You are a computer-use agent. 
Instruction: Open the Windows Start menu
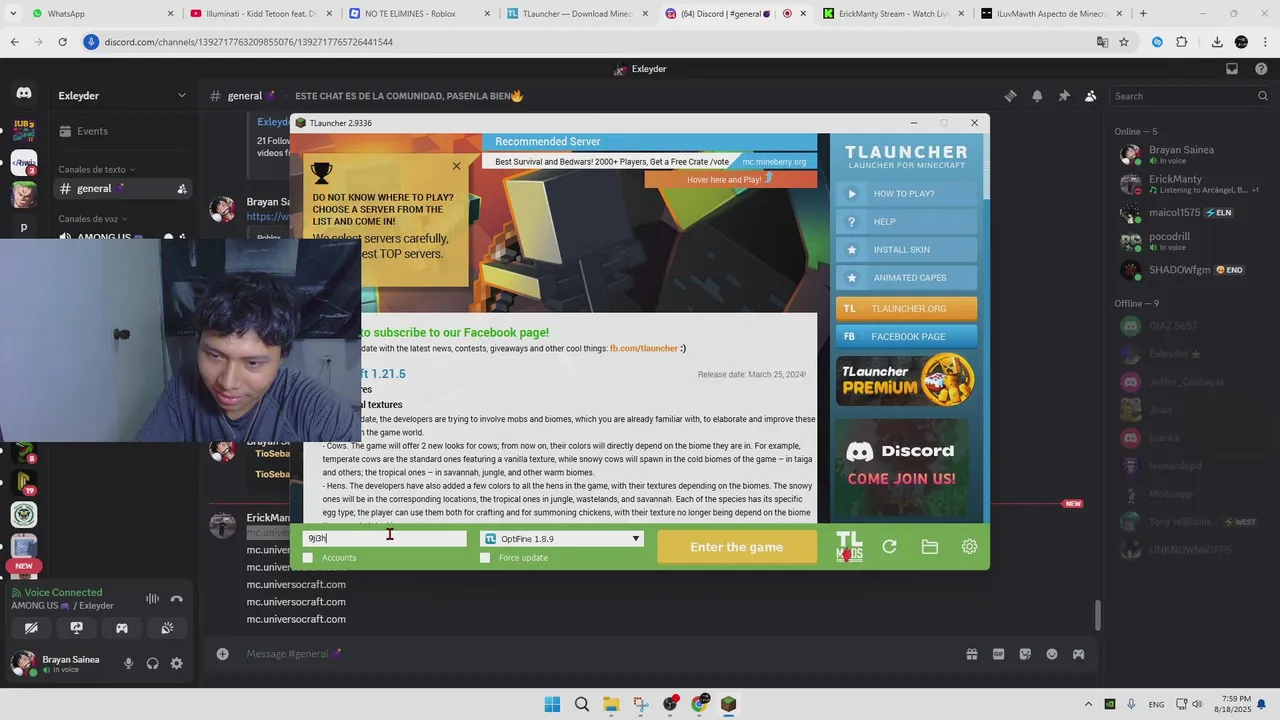552,704
